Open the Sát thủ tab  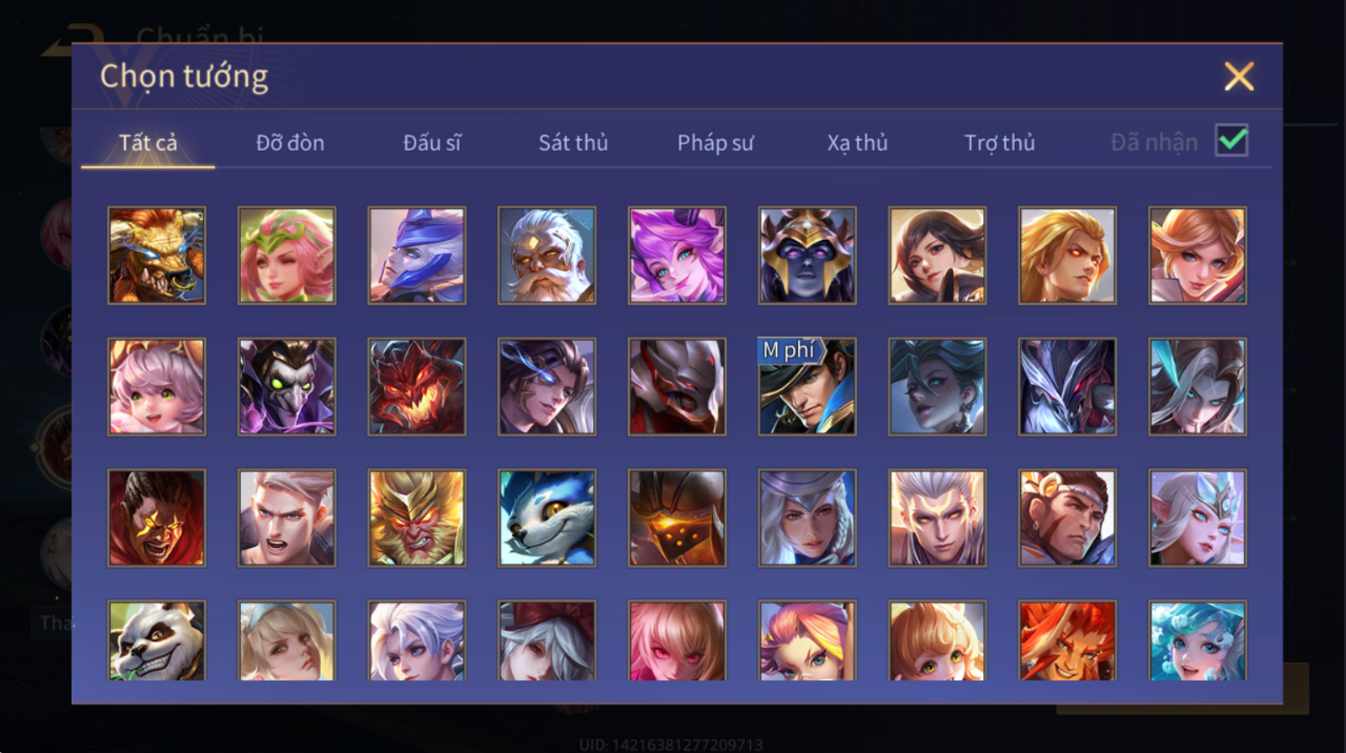(x=573, y=143)
